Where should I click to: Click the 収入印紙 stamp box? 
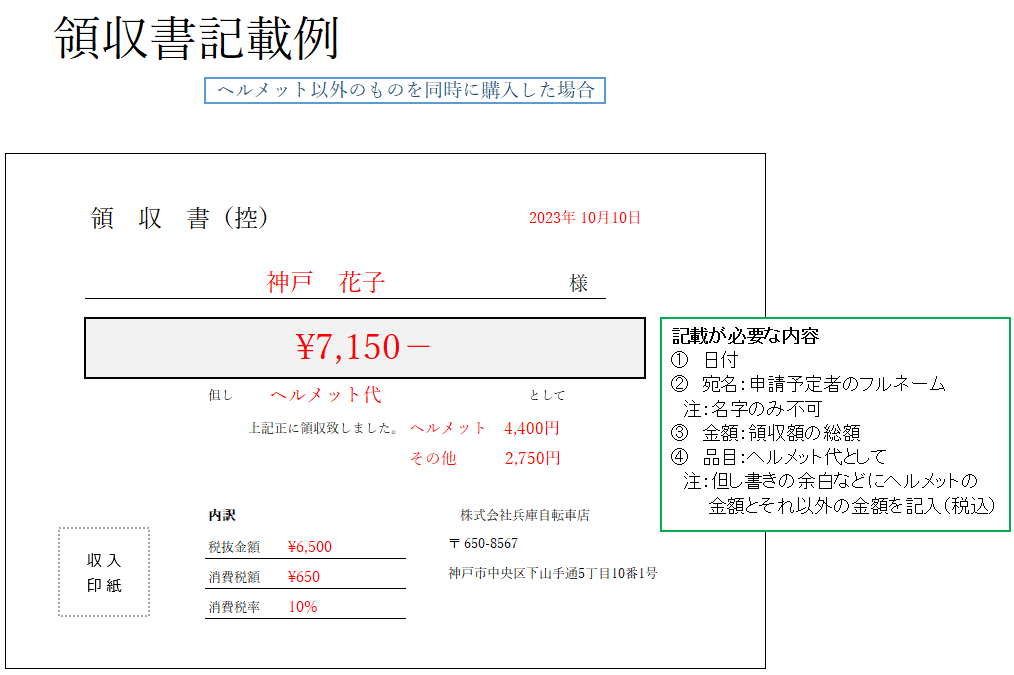(104, 572)
